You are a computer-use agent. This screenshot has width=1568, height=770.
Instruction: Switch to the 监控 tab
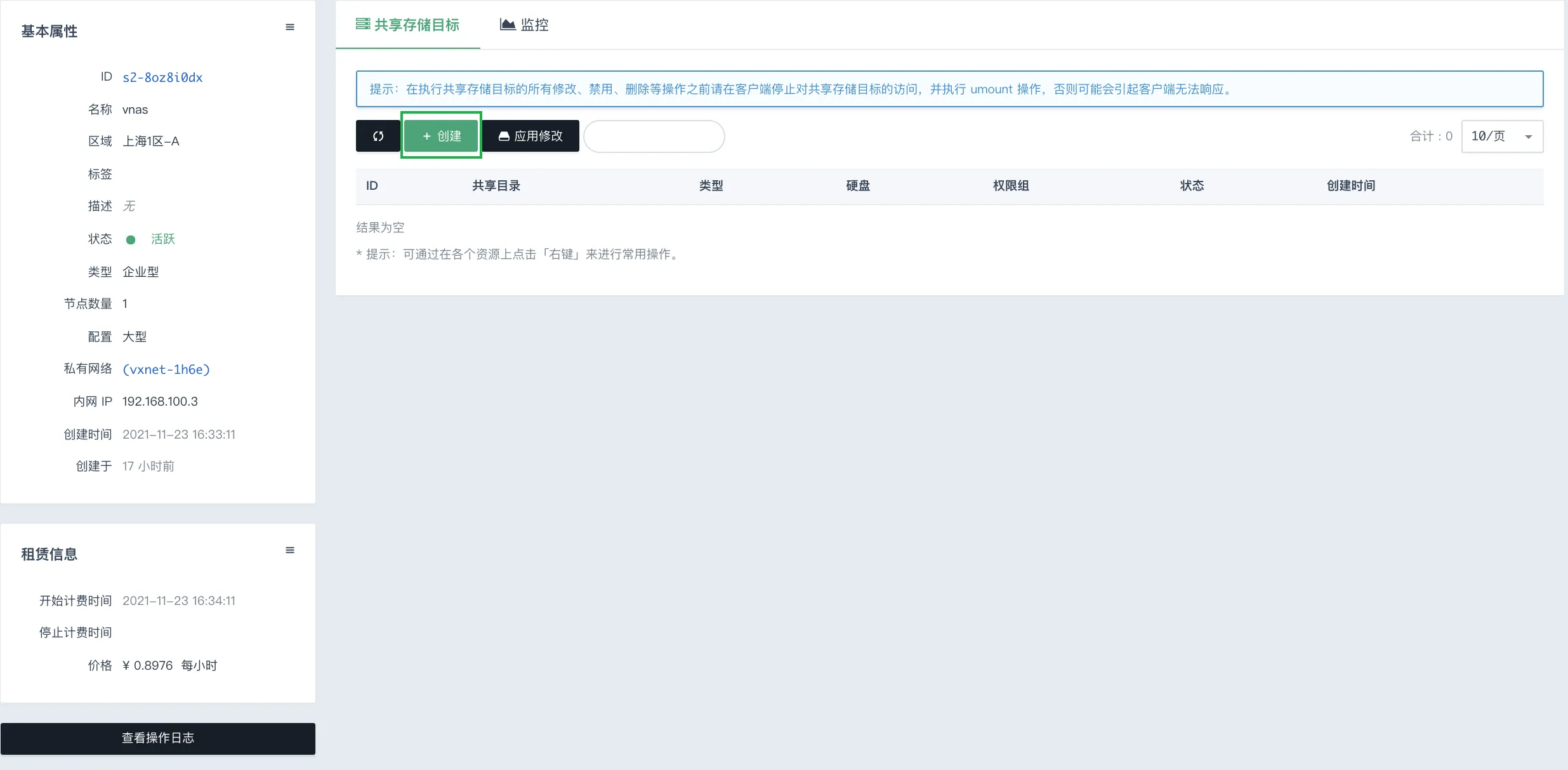click(x=534, y=25)
